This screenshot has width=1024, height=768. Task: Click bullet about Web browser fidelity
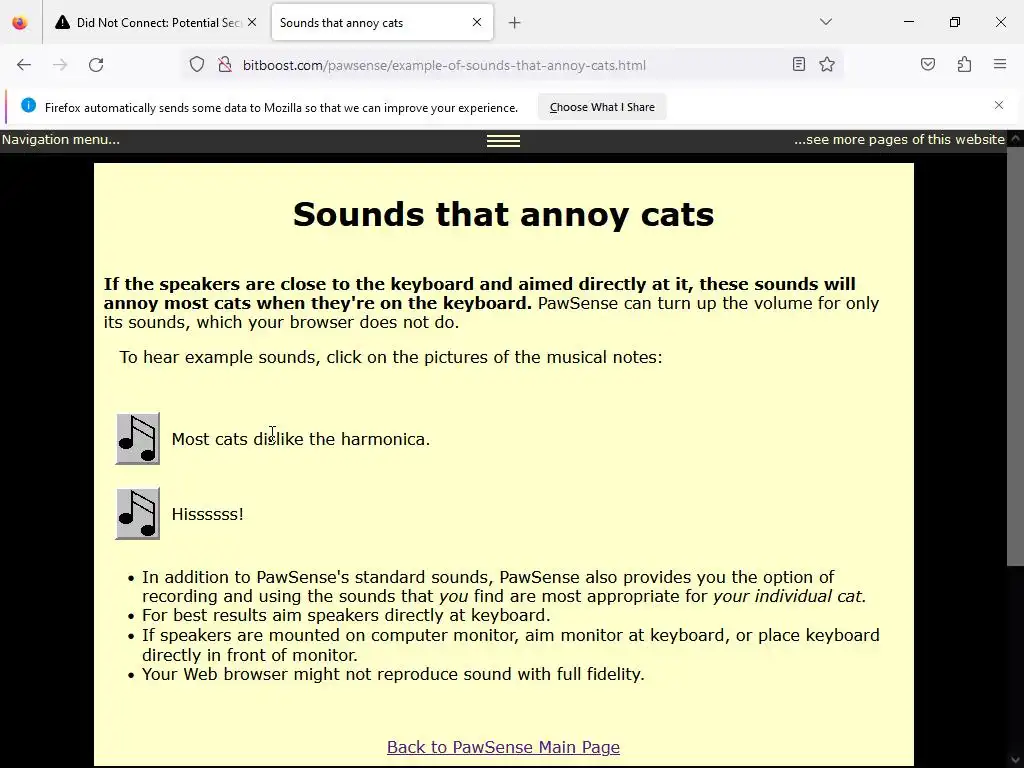(x=393, y=674)
